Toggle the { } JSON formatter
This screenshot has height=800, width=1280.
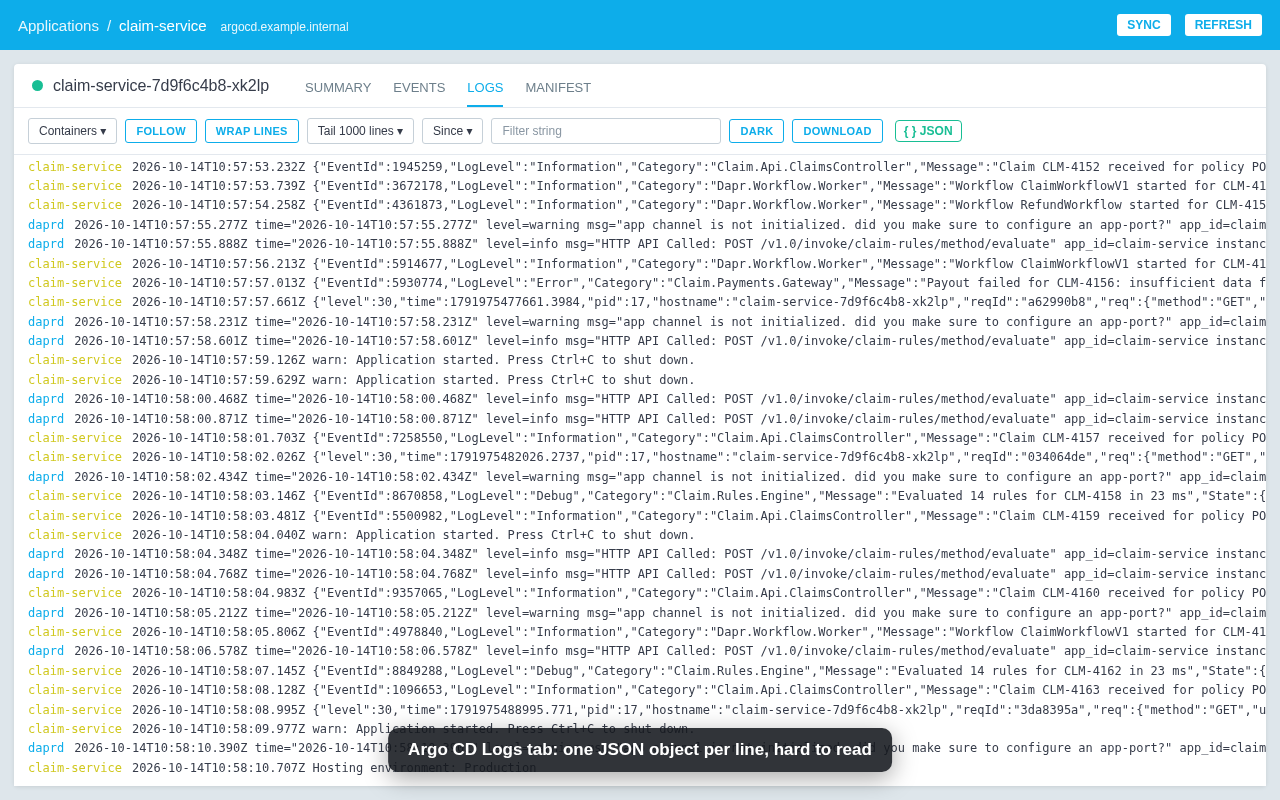pyautogui.click(x=928, y=131)
